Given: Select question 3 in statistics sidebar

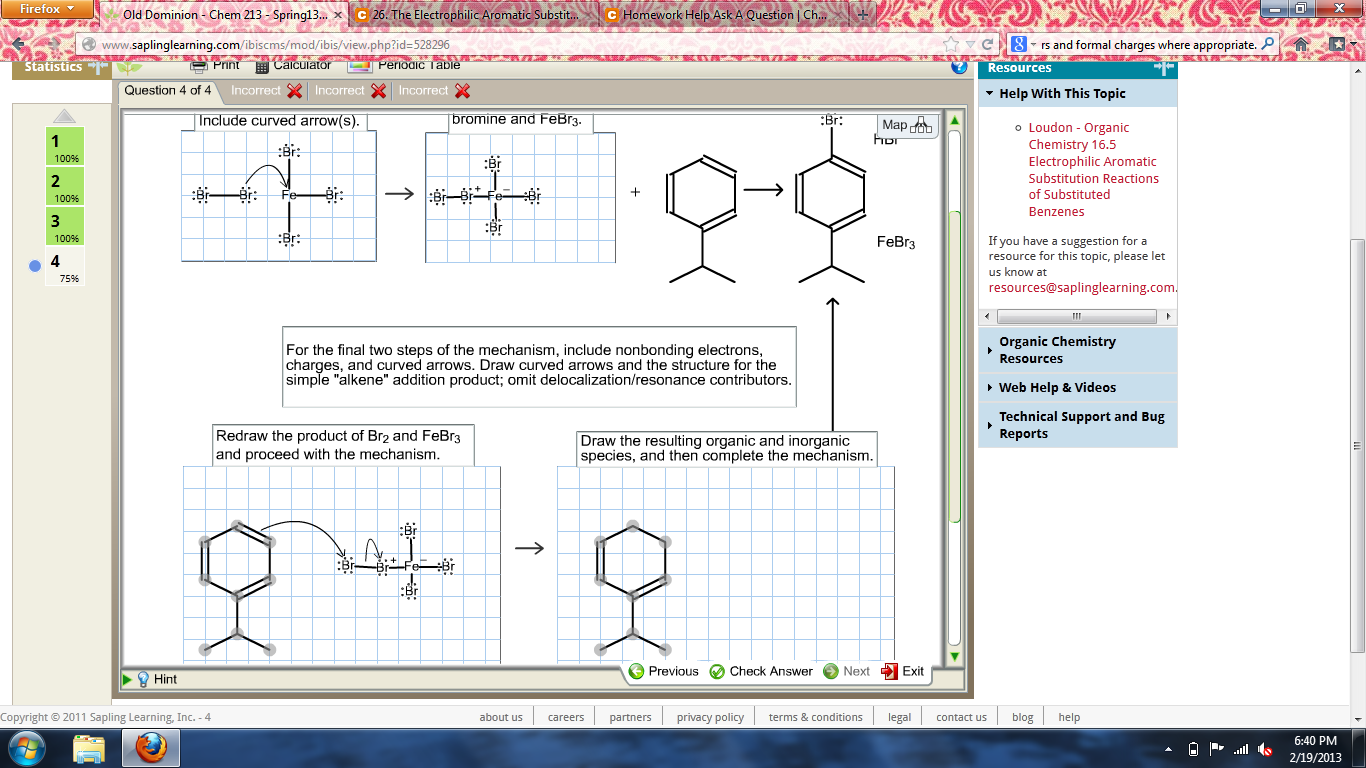Looking at the screenshot, I should click(67, 226).
